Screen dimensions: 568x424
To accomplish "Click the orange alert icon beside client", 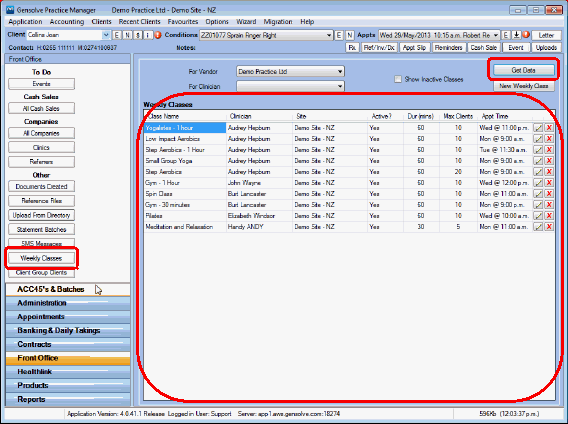I will pos(158,35).
